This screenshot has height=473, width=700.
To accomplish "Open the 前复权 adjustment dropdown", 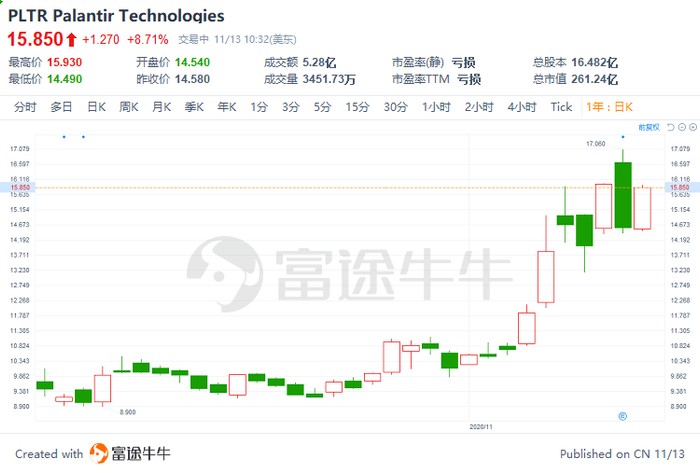I will [x=649, y=128].
